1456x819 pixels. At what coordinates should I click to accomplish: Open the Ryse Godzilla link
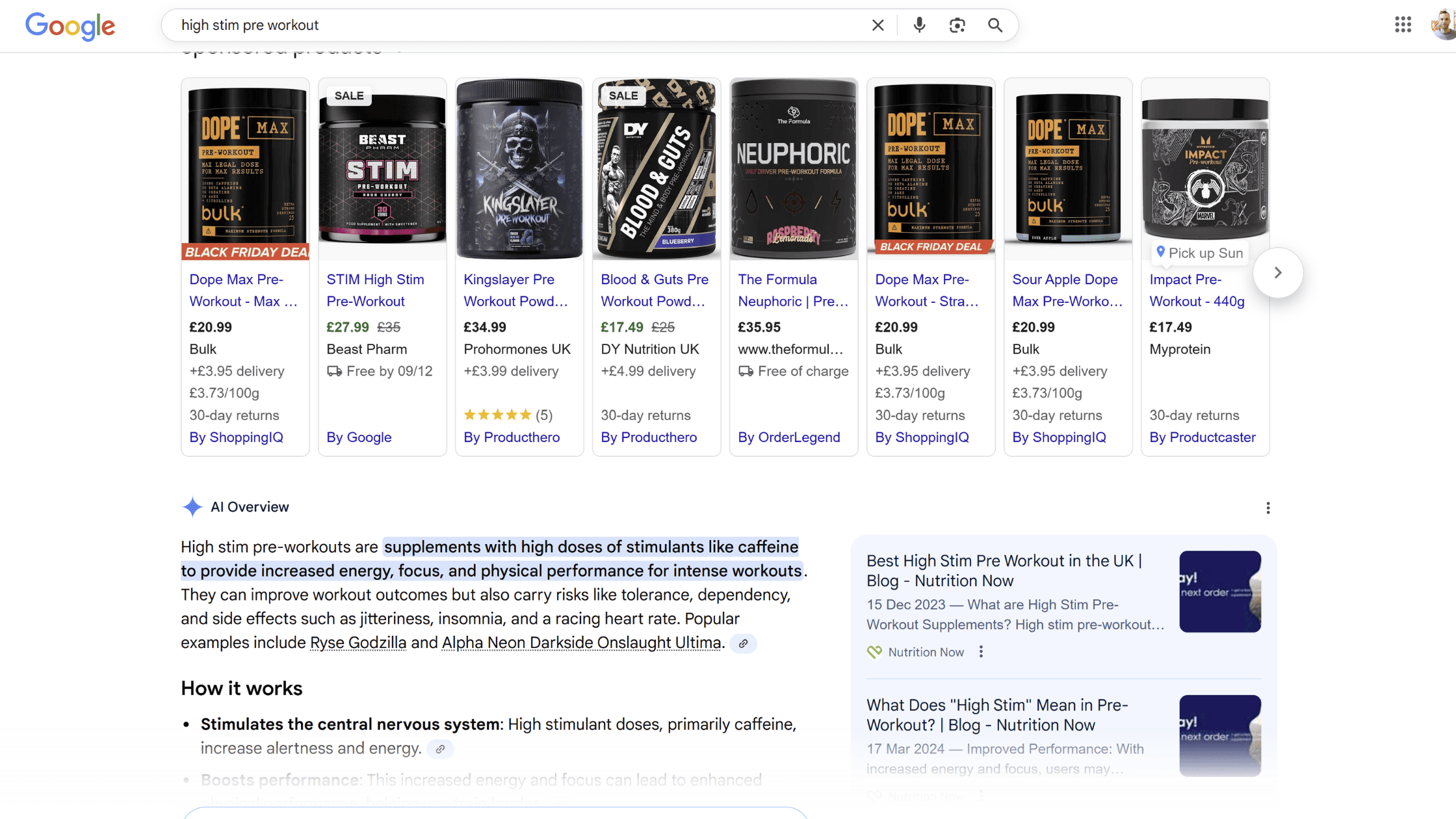pos(357,642)
